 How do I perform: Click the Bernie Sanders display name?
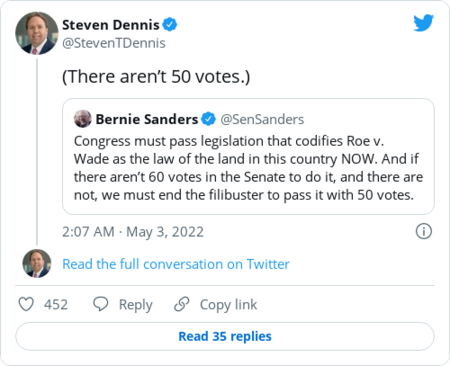click(x=147, y=119)
